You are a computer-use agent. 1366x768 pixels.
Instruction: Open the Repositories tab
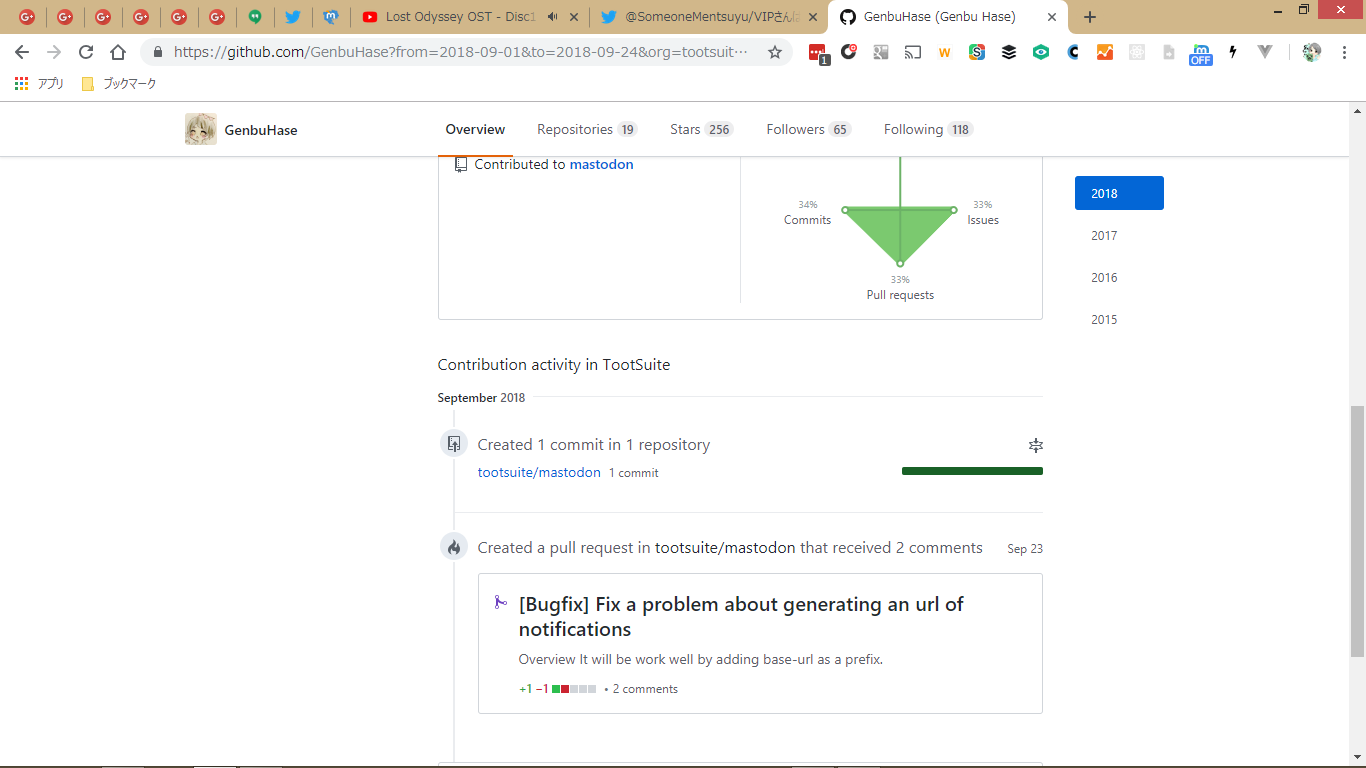(x=587, y=130)
